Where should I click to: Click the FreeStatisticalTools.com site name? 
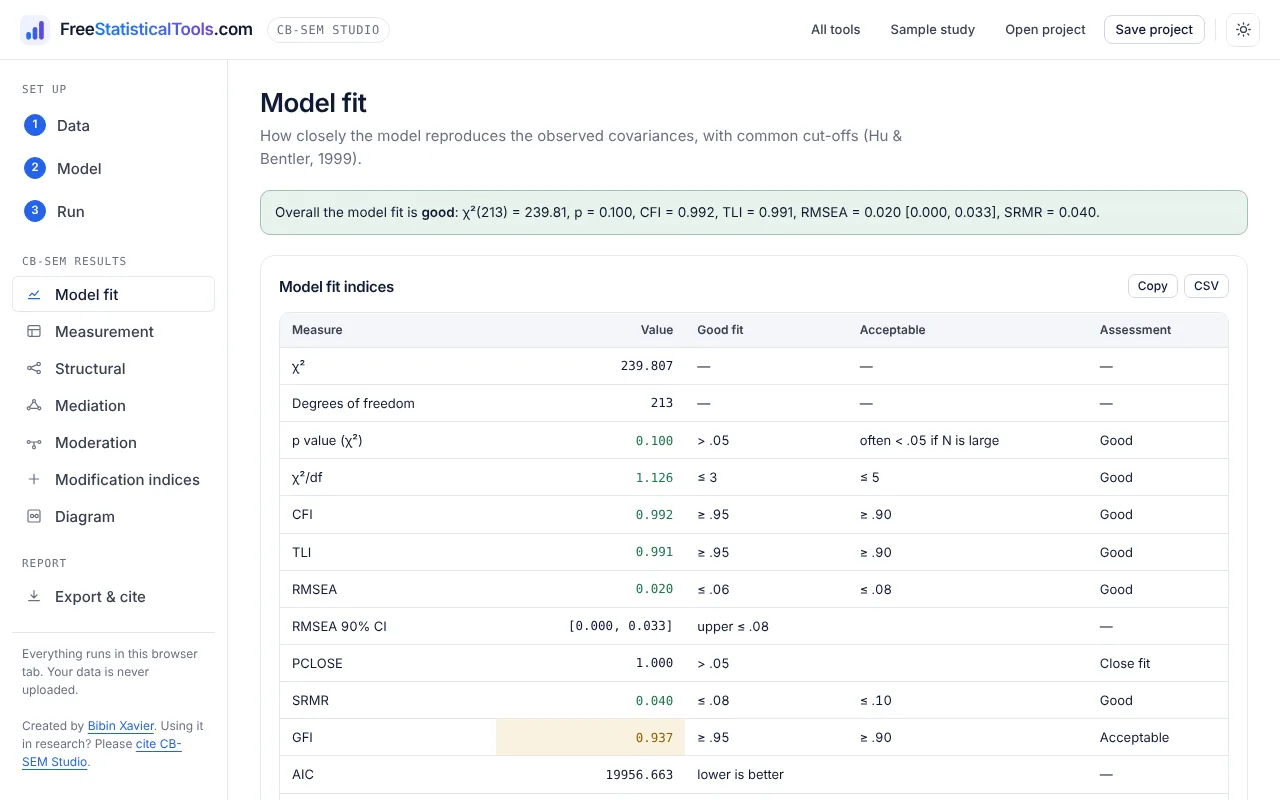pyautogui.click(x=156, y=30)
